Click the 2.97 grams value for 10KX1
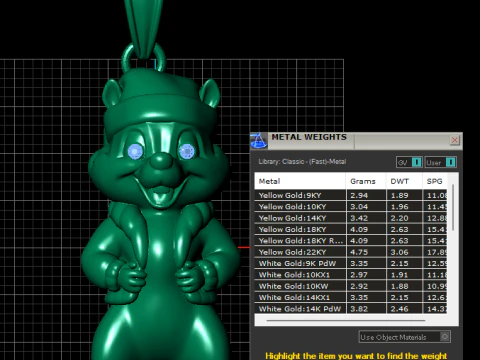Viewport: 480px width, 360px height. coord(359,275)
